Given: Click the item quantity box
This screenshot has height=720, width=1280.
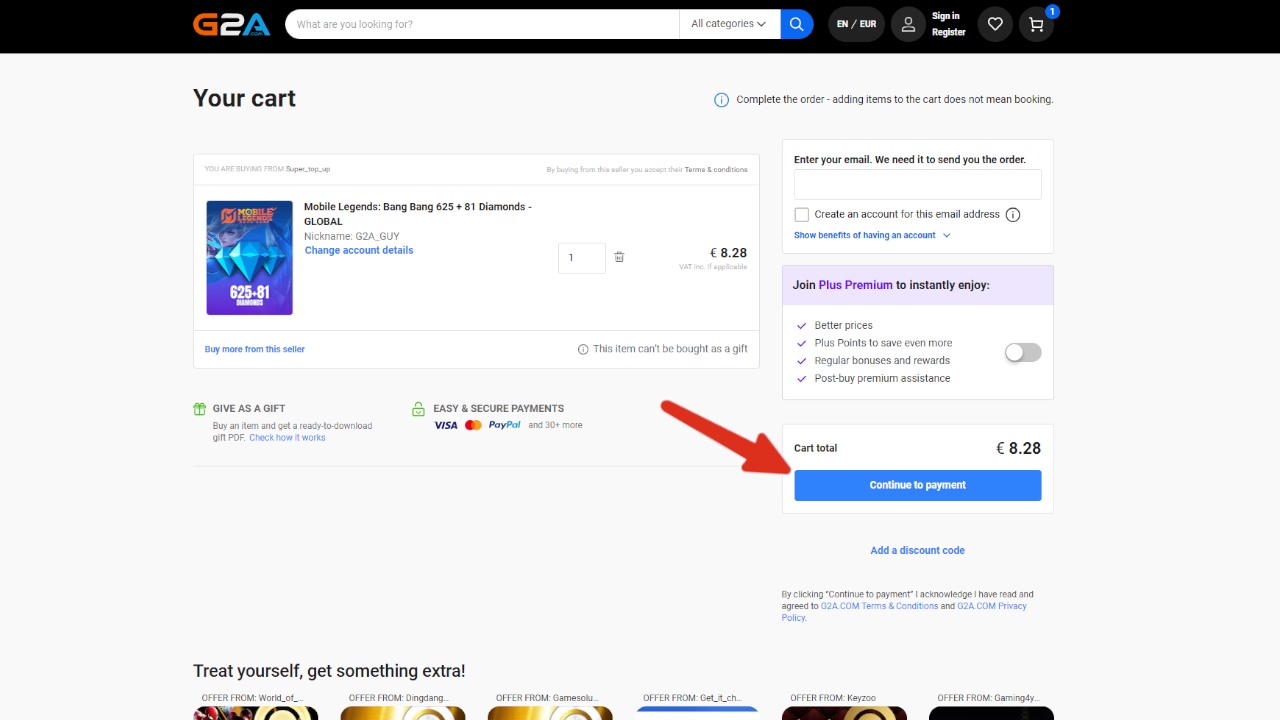Looking at the screenshot, I should tap(581, 258).
